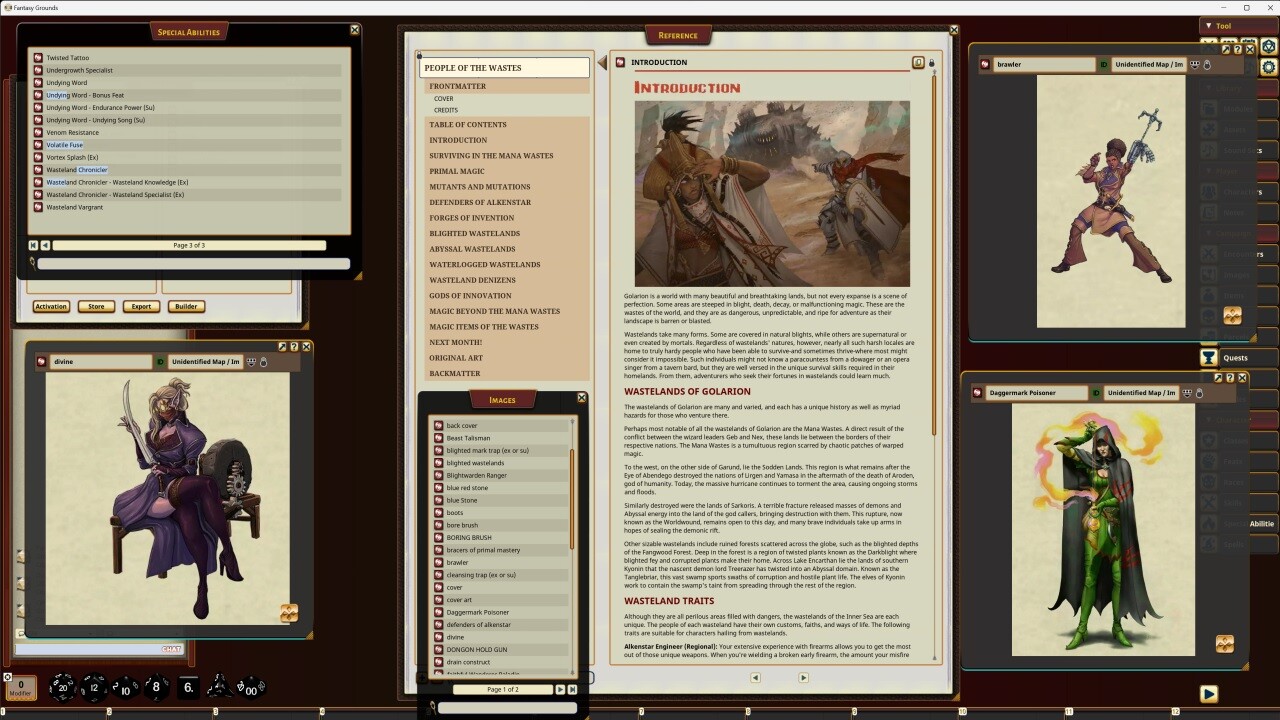Click the Special Abilities title tab
This screenshot has height=720, width=1280.
point(188,30)
